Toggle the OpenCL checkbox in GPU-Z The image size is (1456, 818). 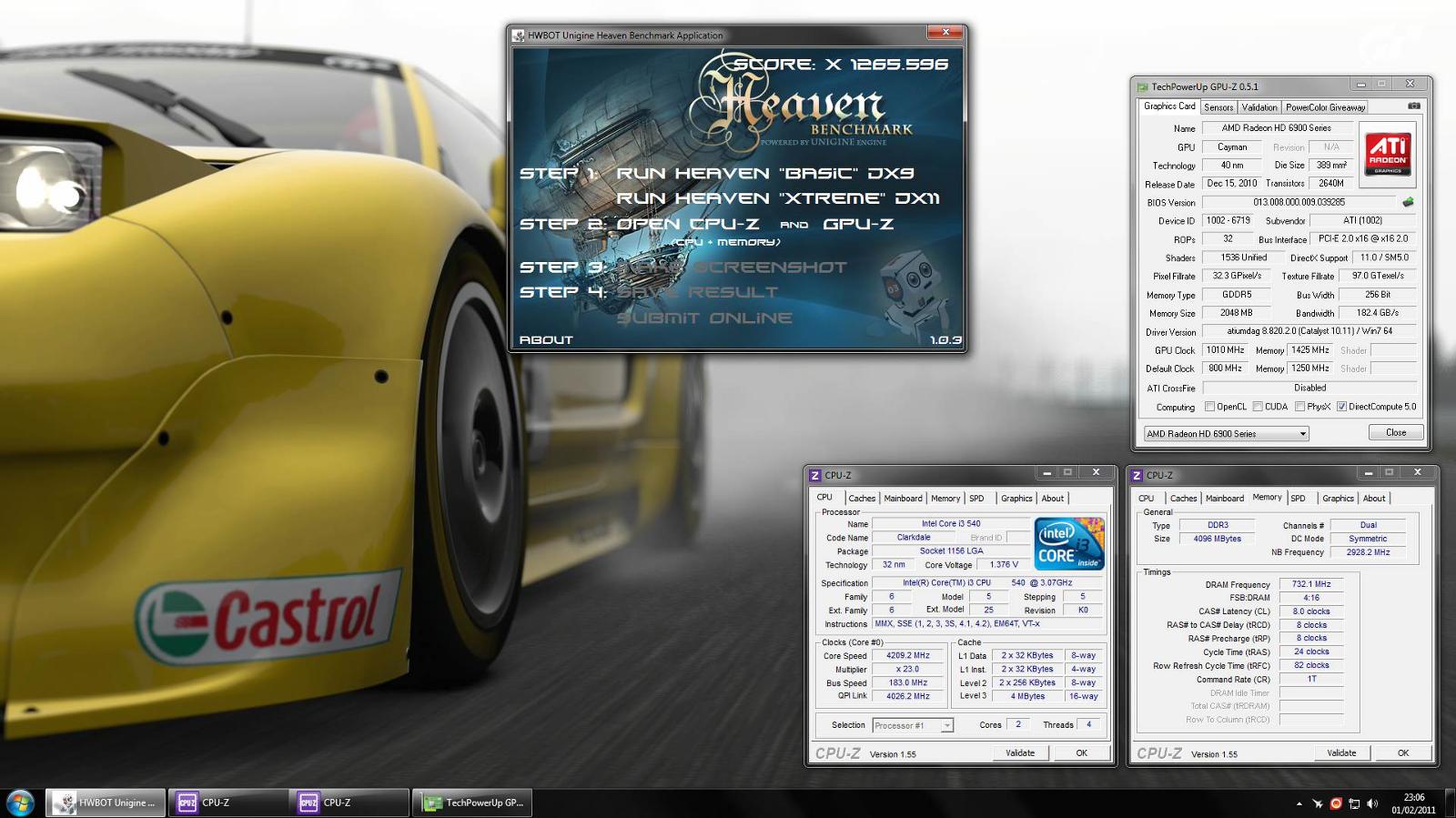(x=1209, y=407)
